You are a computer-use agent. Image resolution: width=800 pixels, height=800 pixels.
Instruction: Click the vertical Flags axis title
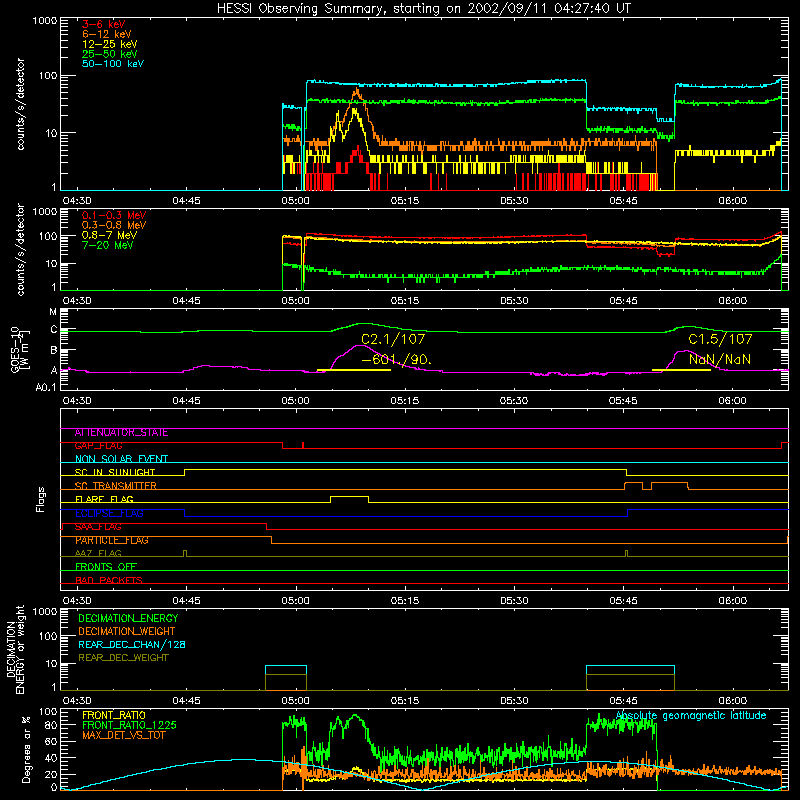click(41, 499)
